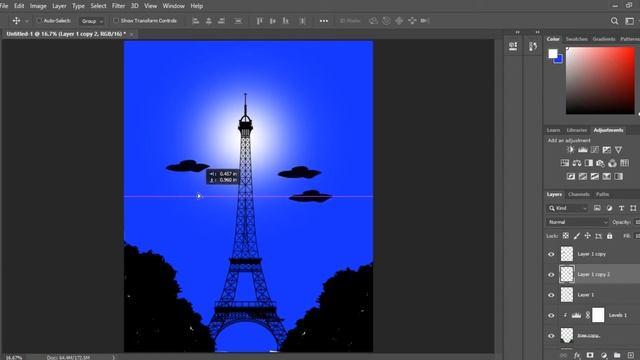
Task: Open the Image menu
Action: click(38, 6)
